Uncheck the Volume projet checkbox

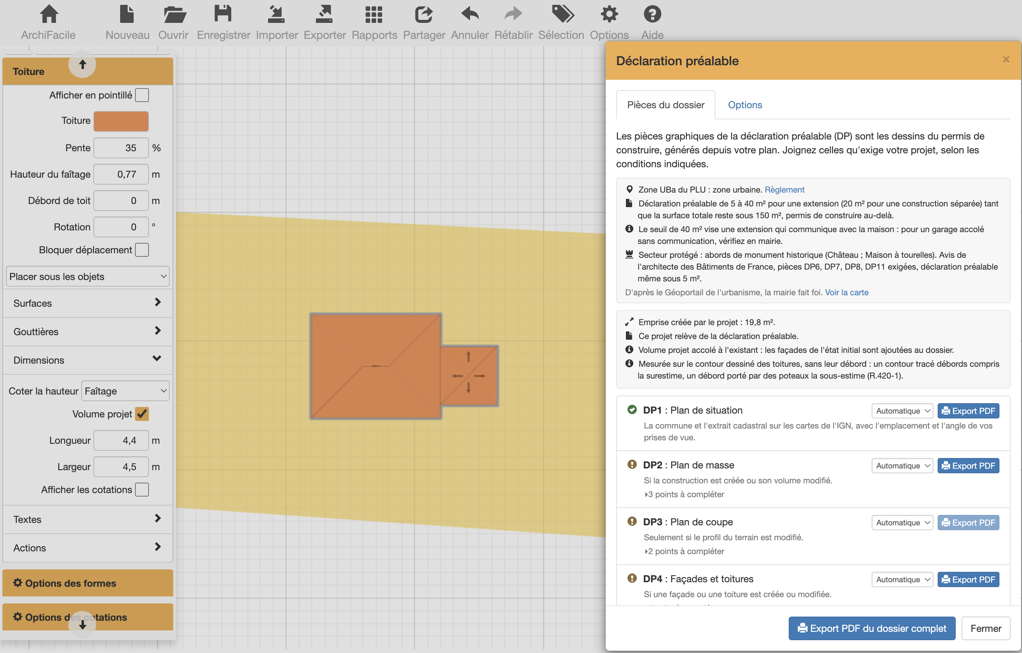pos(142,414)
